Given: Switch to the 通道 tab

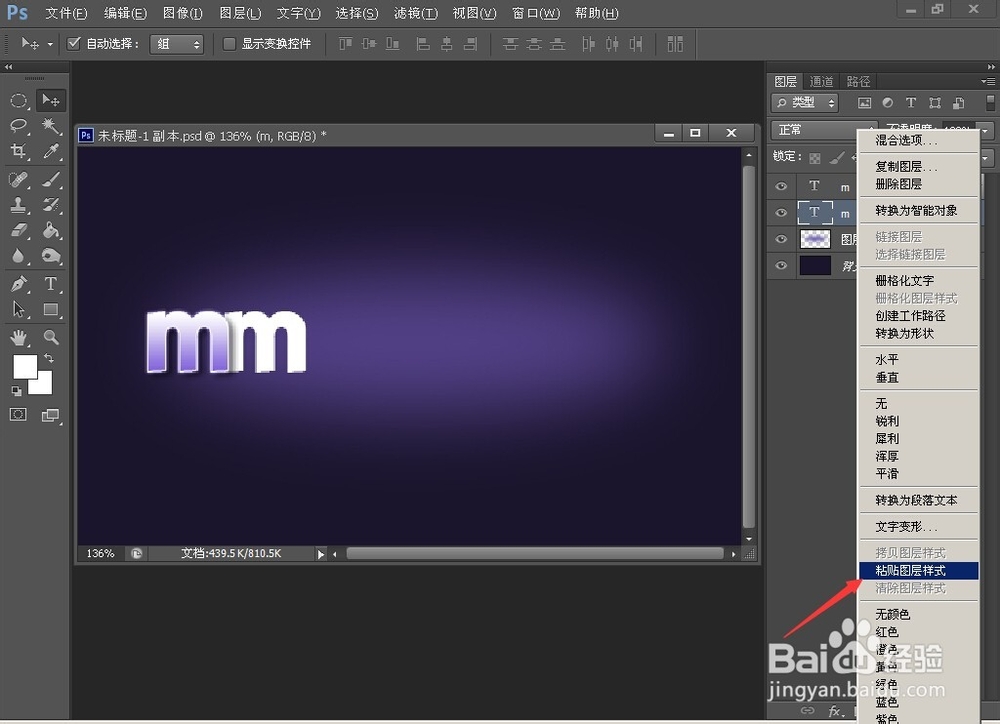Looking at the screenshot, I should pos(821,82).
